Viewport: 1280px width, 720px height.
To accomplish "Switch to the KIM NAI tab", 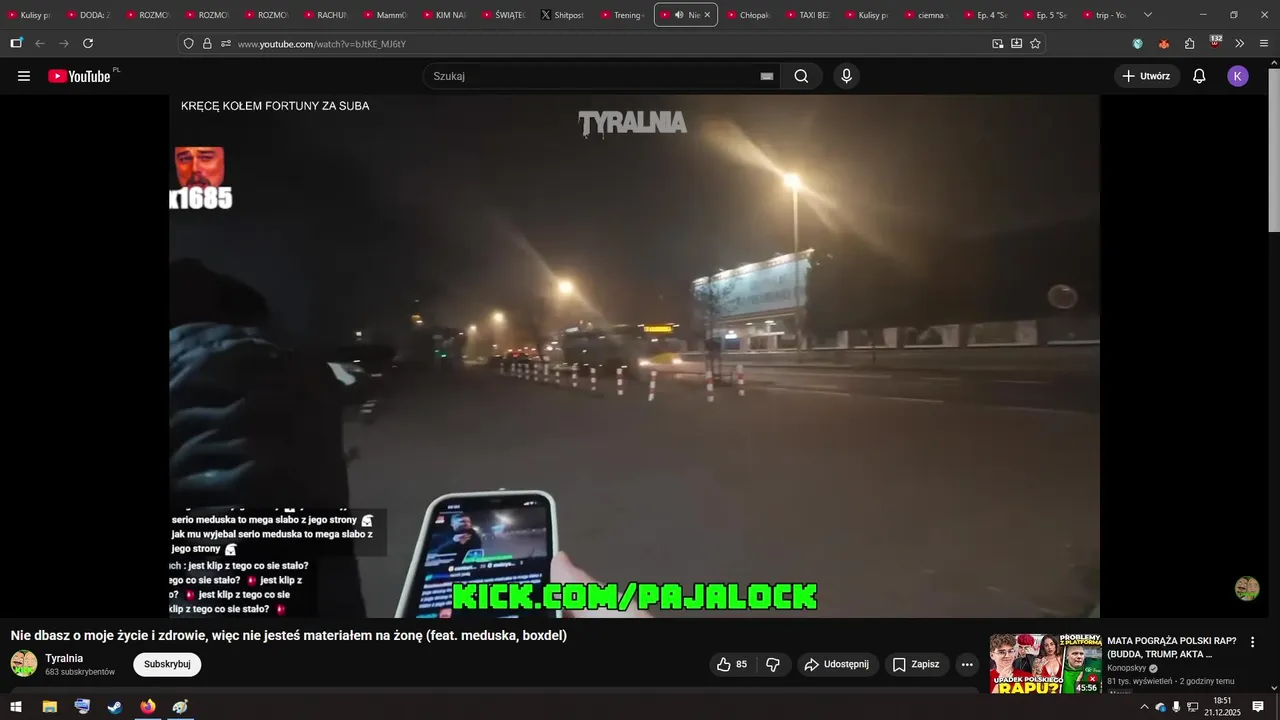I will [444, 15].
